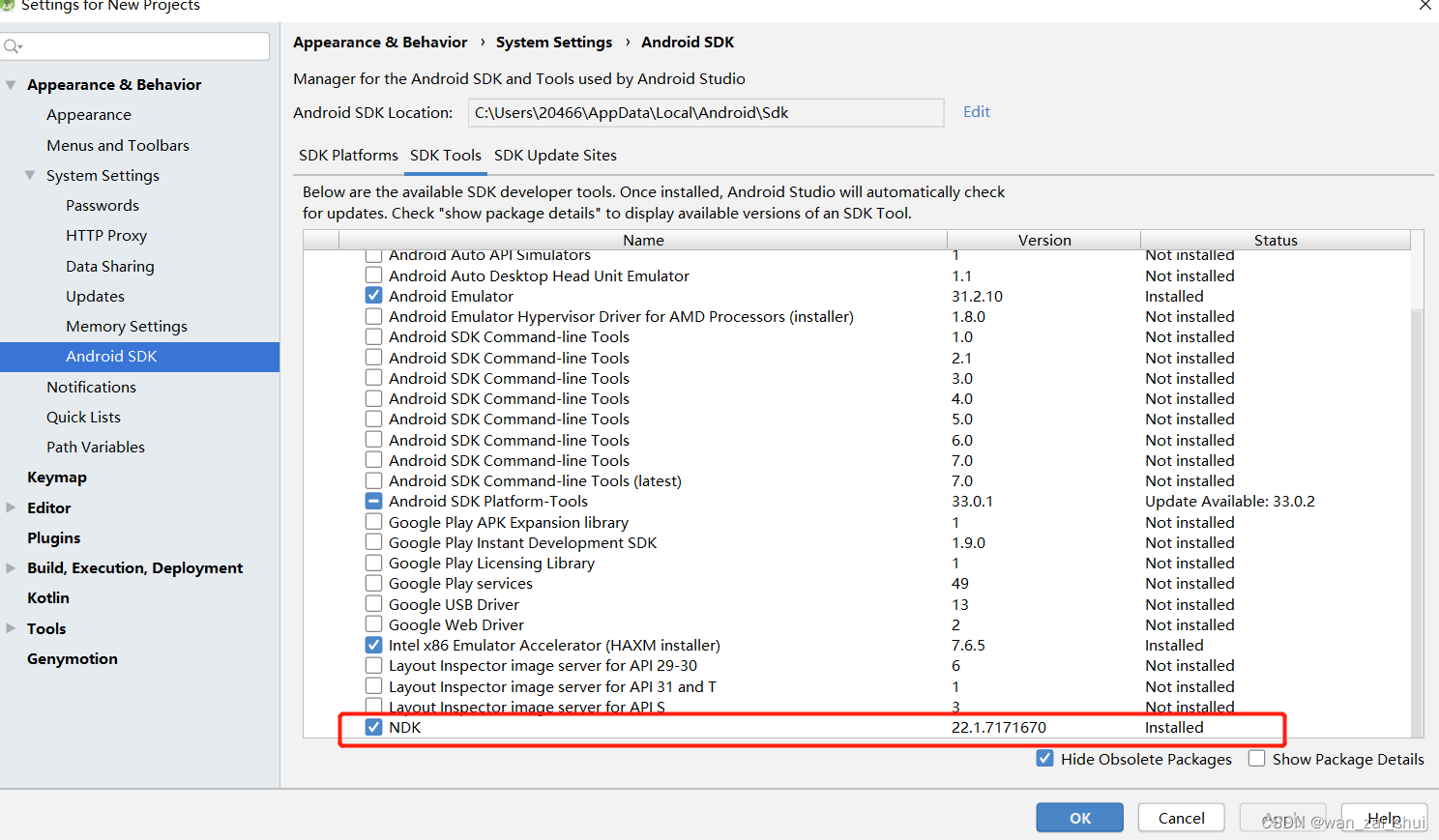Open Data Sharing settings
Image resolution: width=1439 pixels, height=840 pixels.
point(110,266)
